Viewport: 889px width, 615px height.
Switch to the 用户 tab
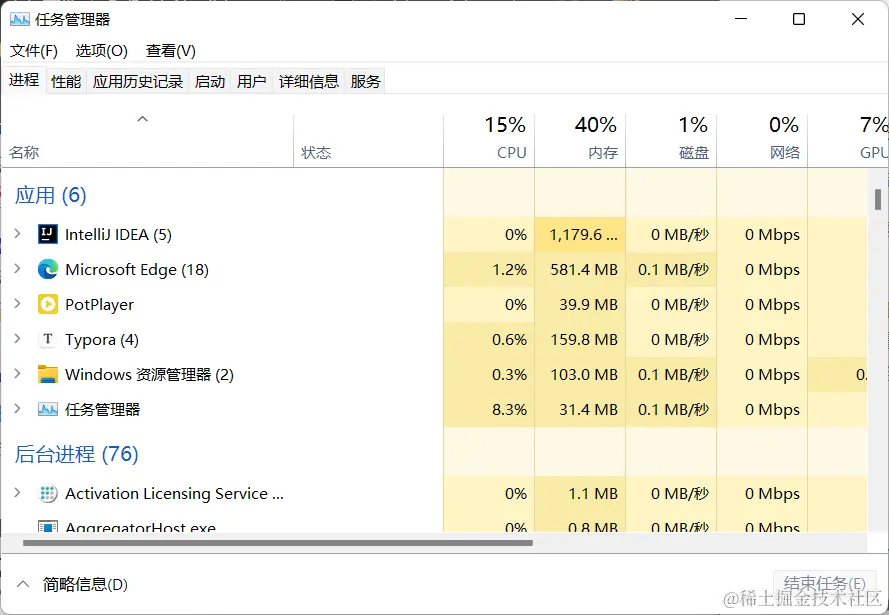click(252, 82)
